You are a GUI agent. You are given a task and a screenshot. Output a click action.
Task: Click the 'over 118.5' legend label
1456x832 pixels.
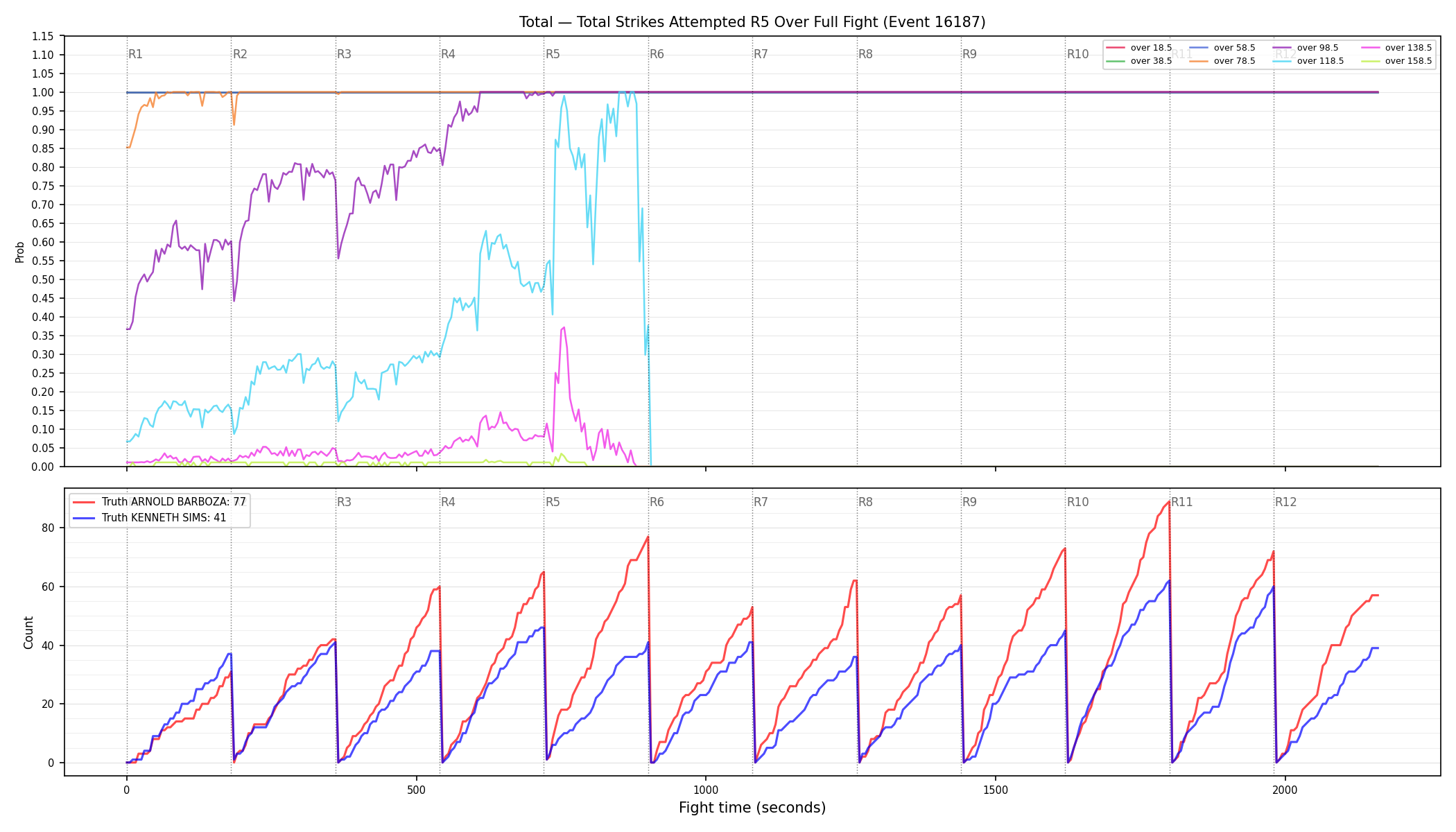tap(1320, 61)
